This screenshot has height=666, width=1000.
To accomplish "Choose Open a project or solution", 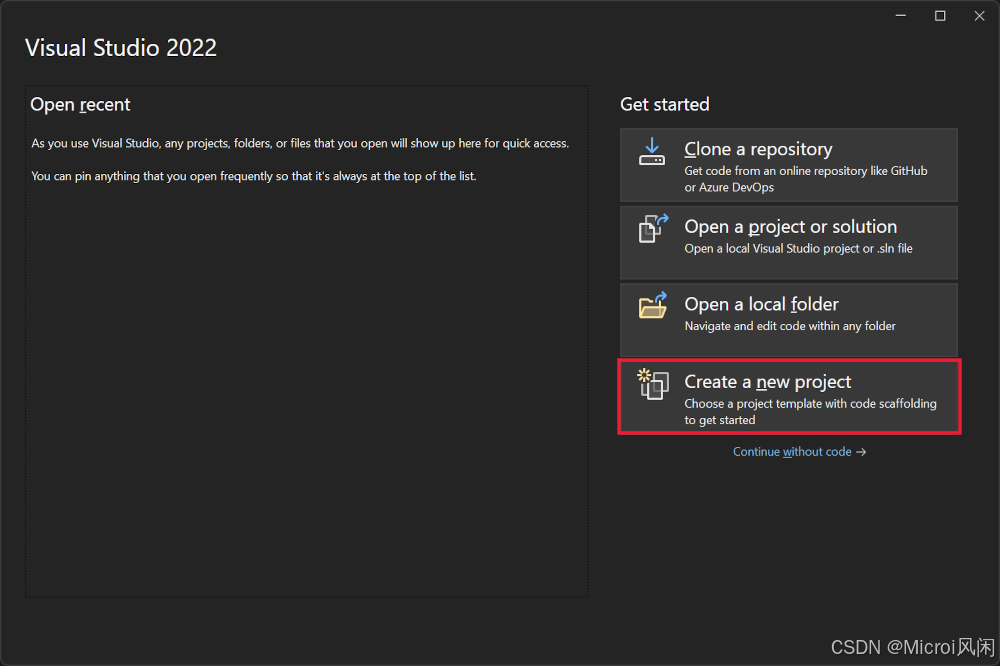I will tap(788, 242).
